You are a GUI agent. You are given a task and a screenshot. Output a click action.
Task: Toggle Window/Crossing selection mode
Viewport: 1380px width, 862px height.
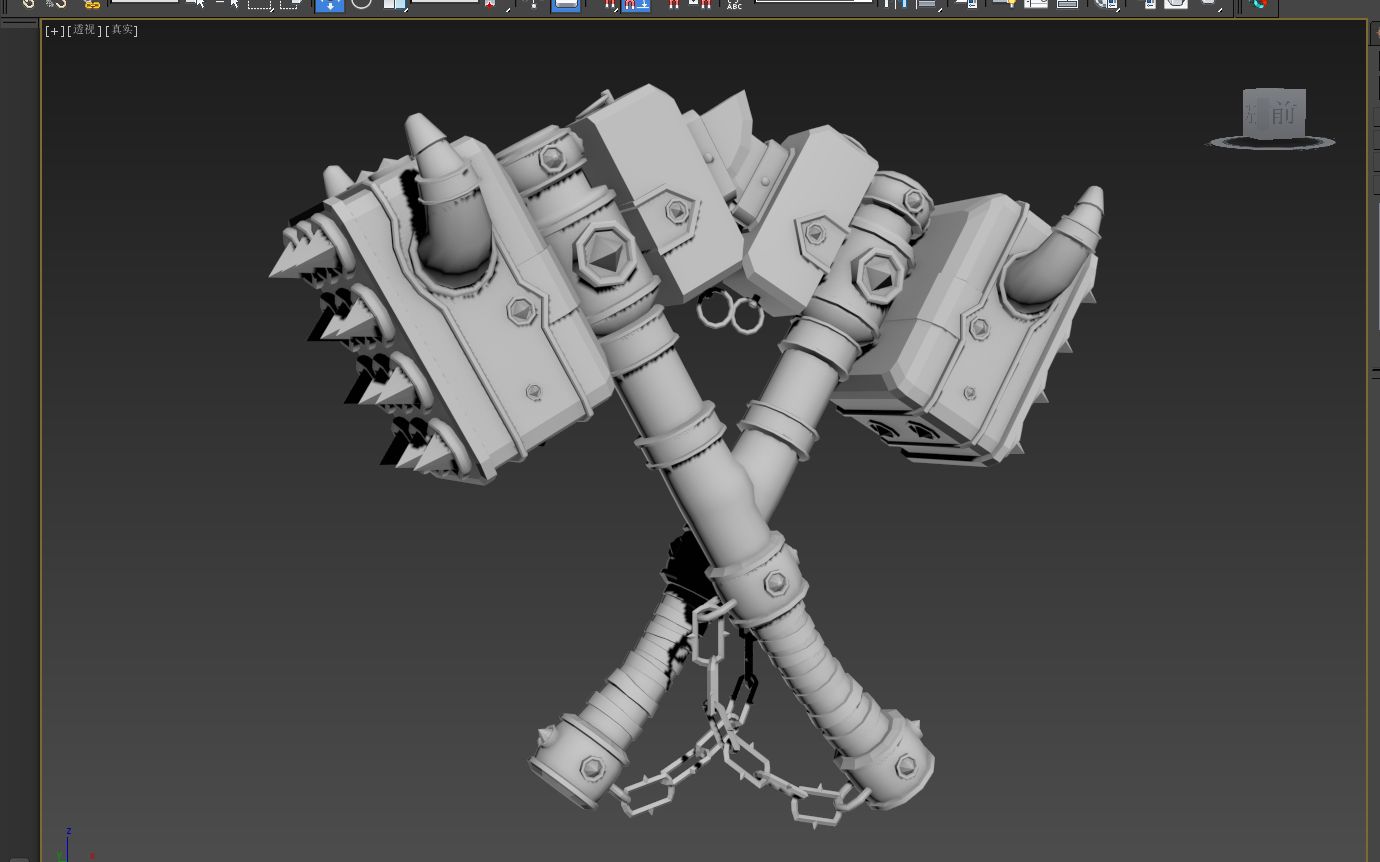291,4
